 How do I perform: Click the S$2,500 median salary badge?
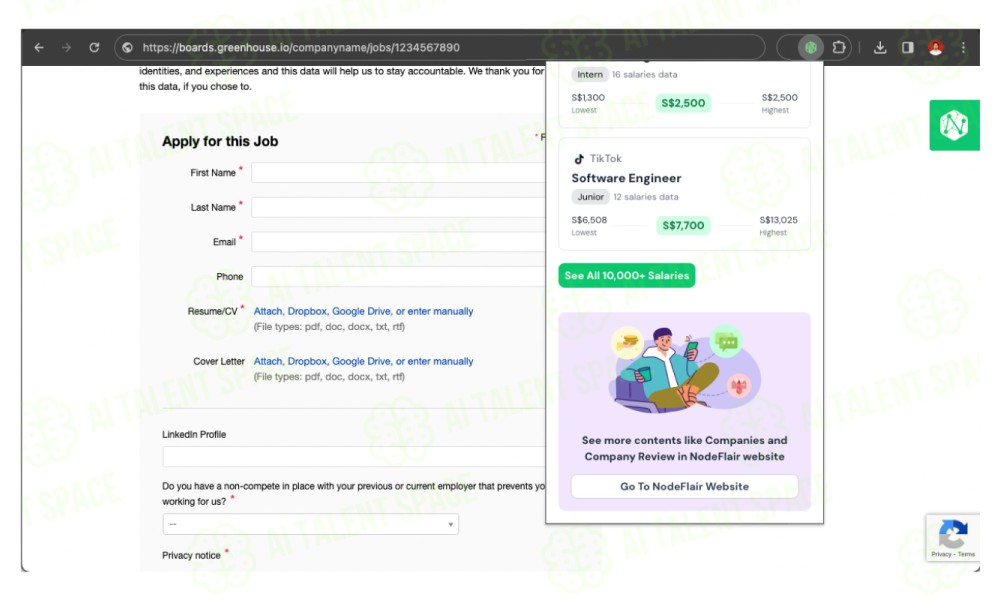point(683,103)
